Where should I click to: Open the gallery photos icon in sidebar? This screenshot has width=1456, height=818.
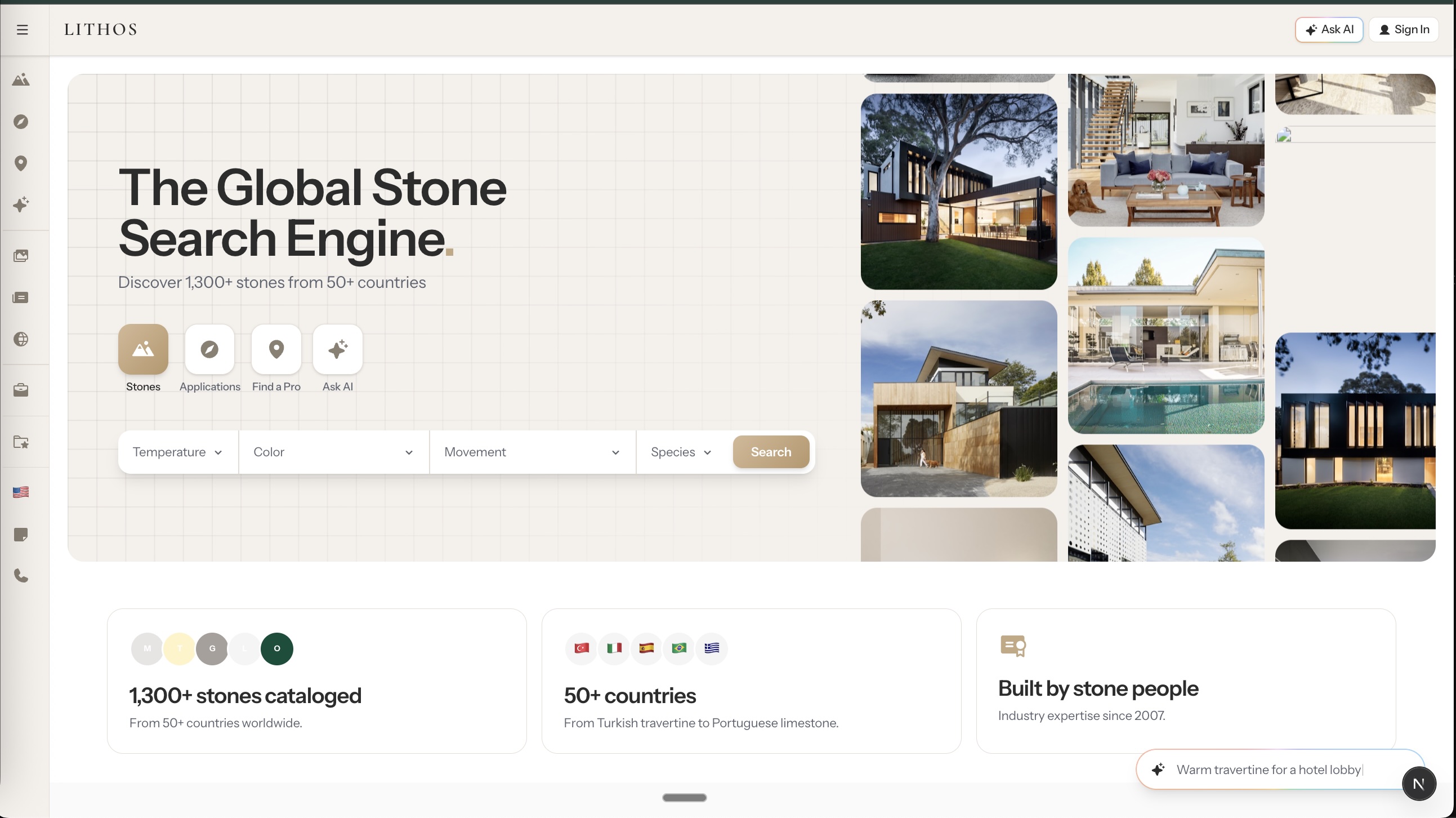[x=21, y=255]
